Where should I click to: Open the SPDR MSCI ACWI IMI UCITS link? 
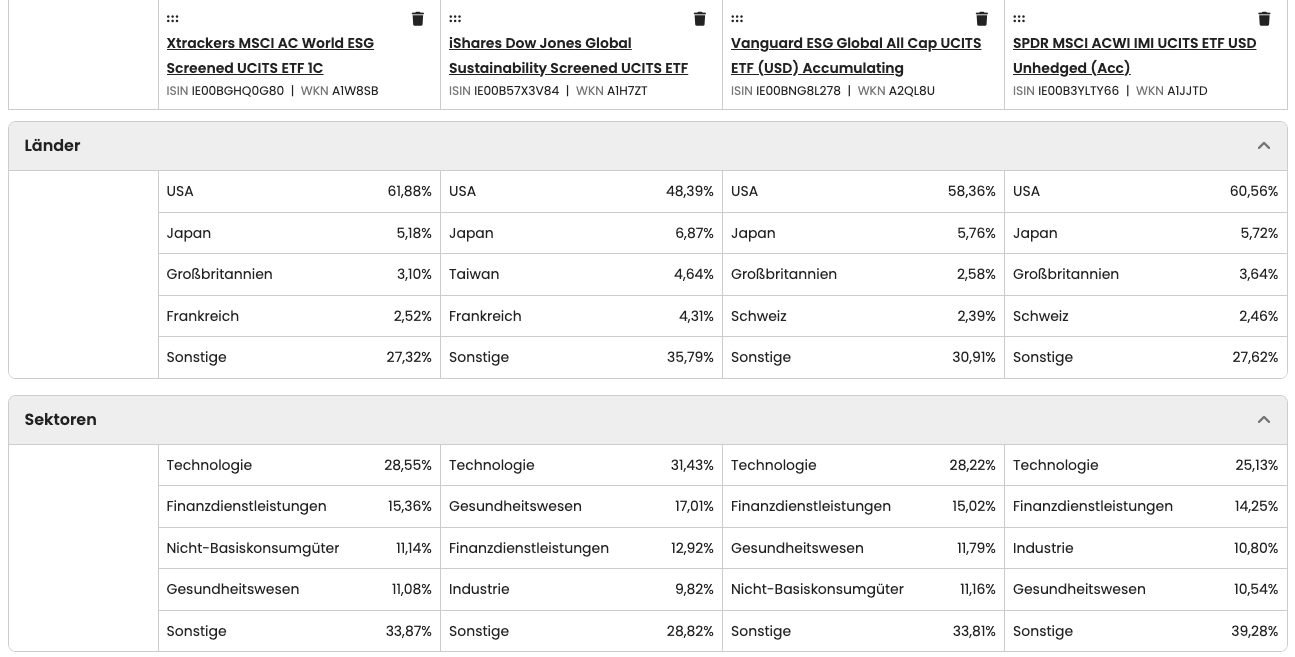pyautogui.click(x=1134, y=55)
